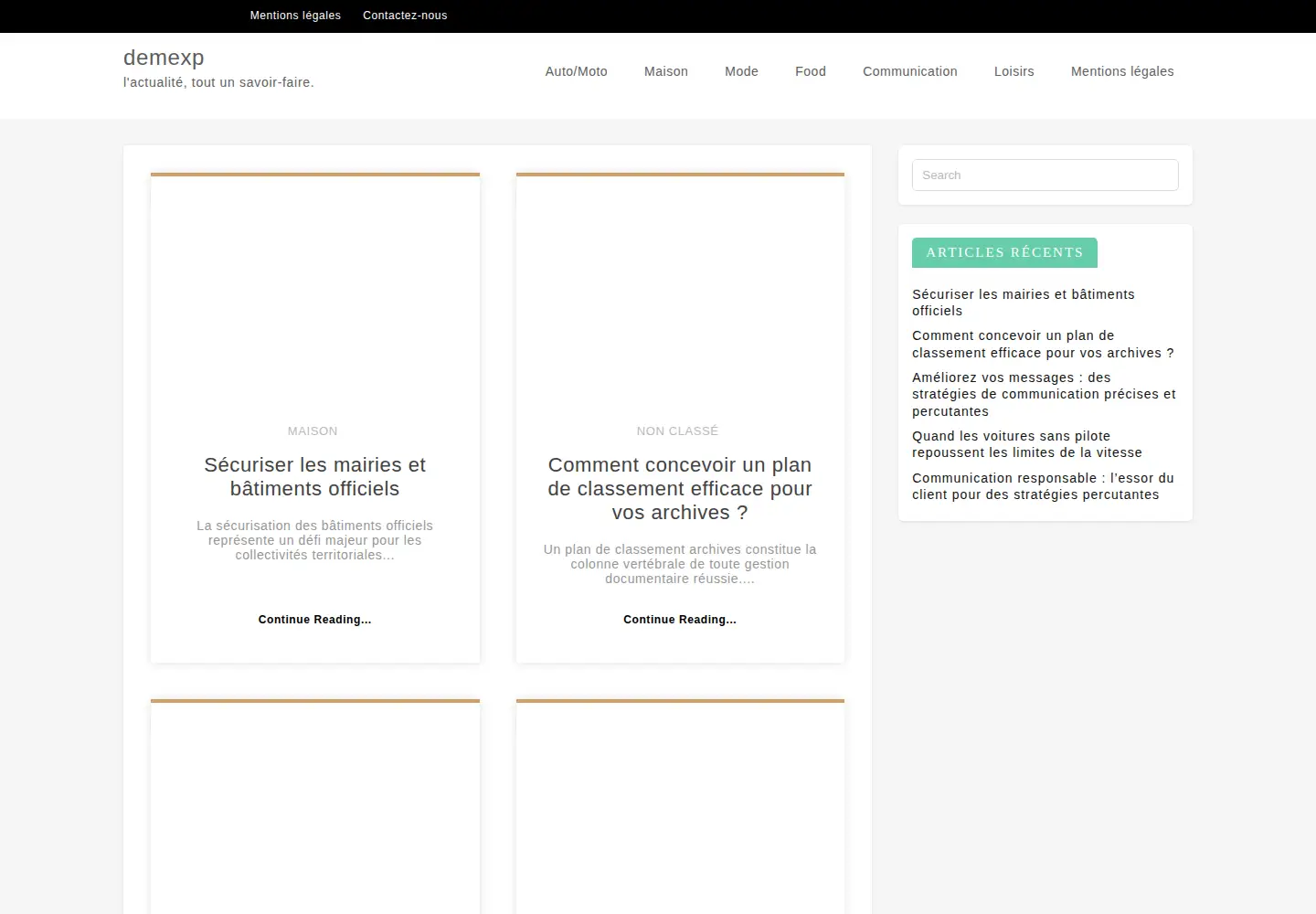Click the excerpt "La sécurisation des bâtiments officiels…"
Viewport: 1316px width, 914px height.
(315, 540)
